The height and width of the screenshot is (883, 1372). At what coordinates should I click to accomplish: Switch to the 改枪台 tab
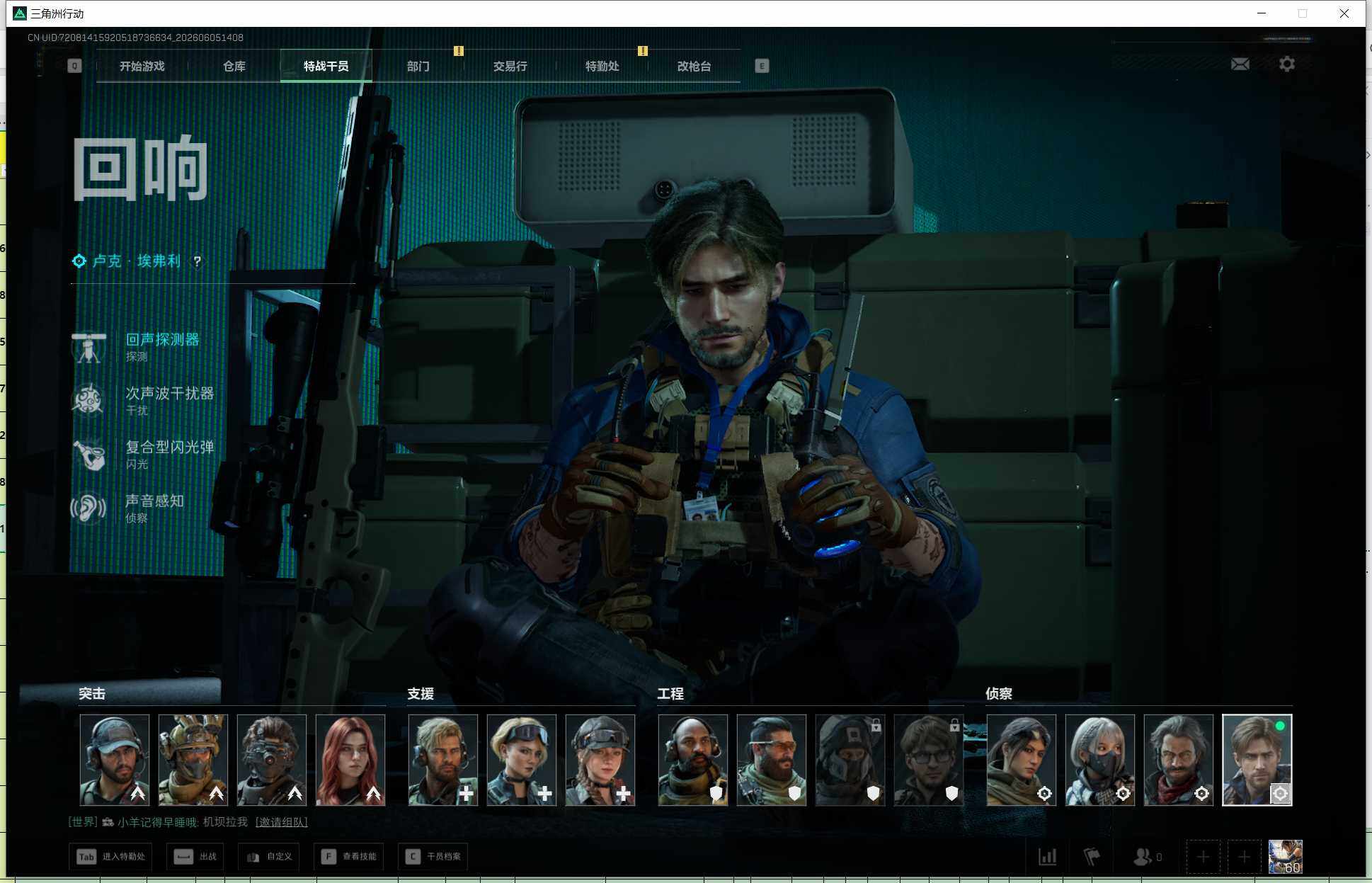(694, 66)
